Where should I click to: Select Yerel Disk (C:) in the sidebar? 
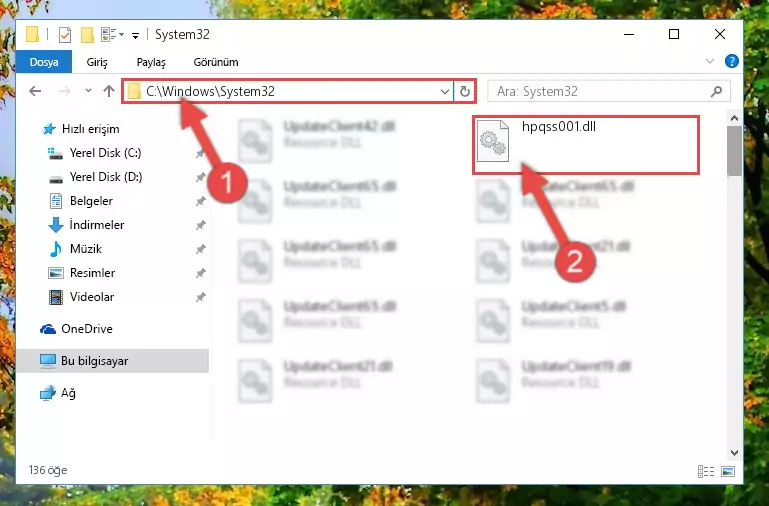(96, 153)
